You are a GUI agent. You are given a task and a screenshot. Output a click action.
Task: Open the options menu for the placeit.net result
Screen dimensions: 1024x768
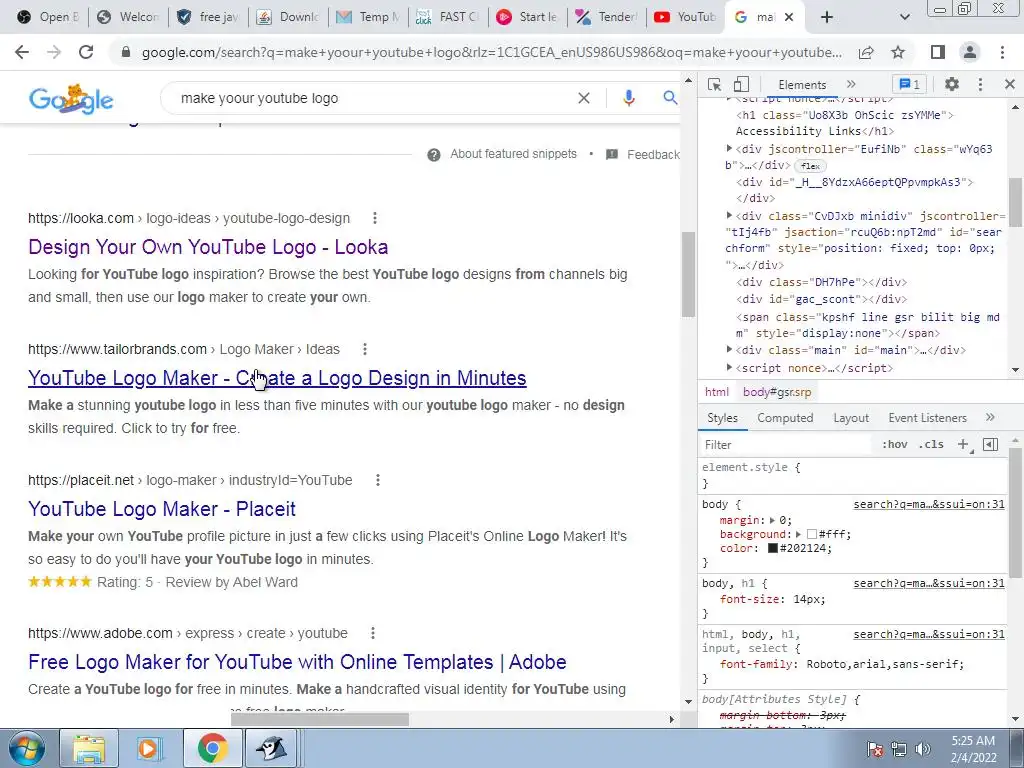point(377,480)
